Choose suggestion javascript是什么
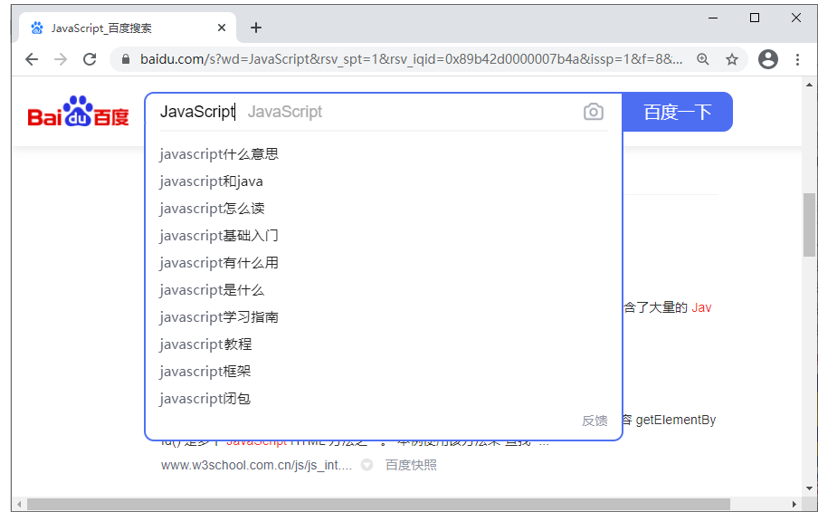This screenshot has width=840, height=524. [x=212, y=290]
